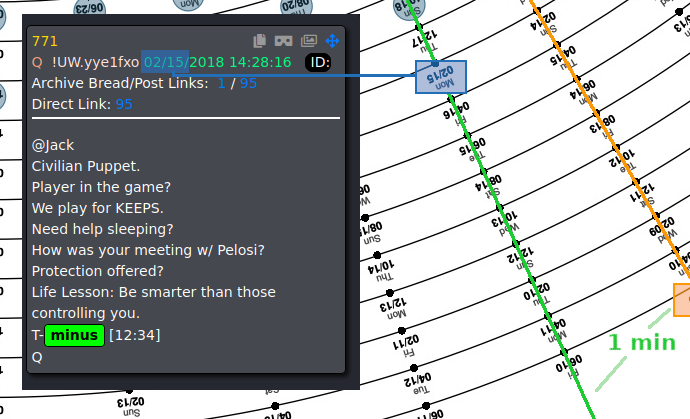Screen dimensions: 690x419
Task: Select the Sat 12/11 dot on orange line
Action: point(637,181)
